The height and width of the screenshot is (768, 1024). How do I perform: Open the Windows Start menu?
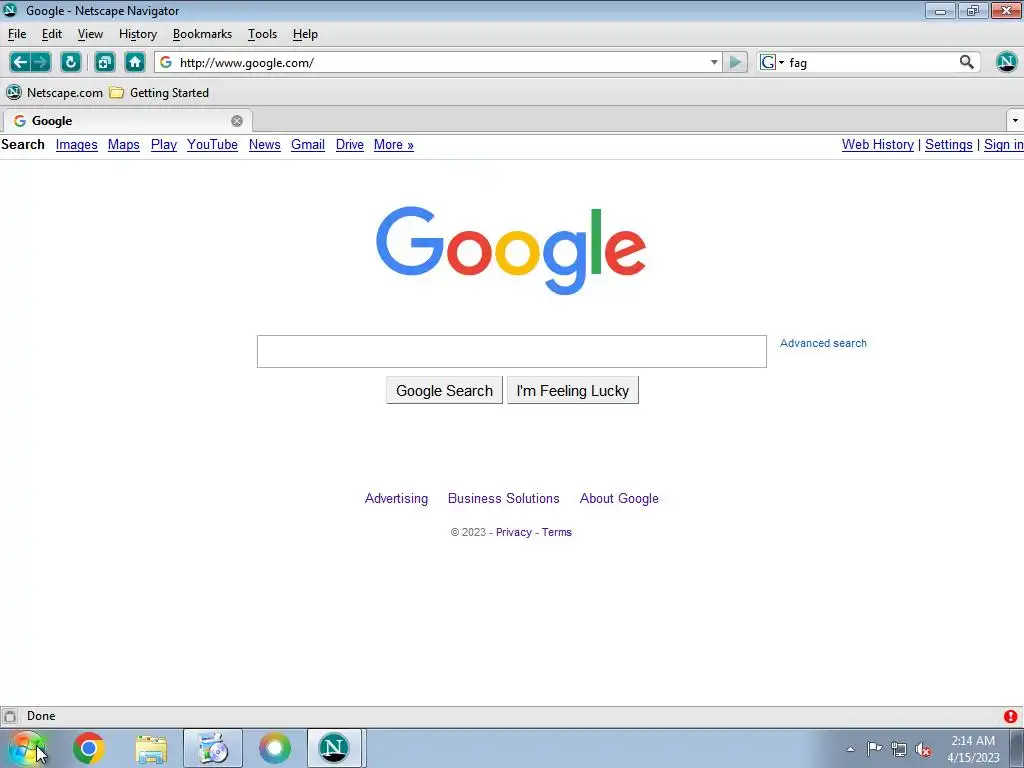click(26, 748)
